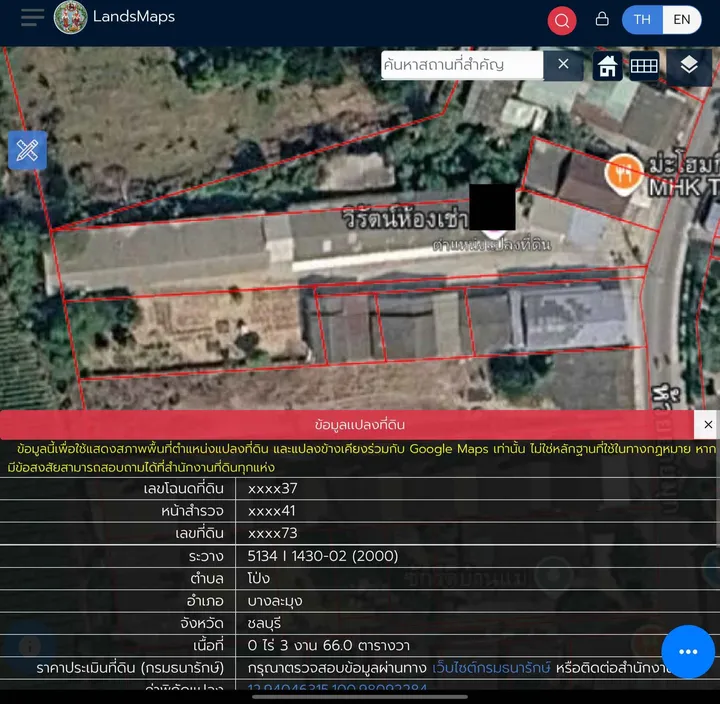720x704 pixels.
Task: Click the land number value xxxx73
Action: (x=273, y=533)
